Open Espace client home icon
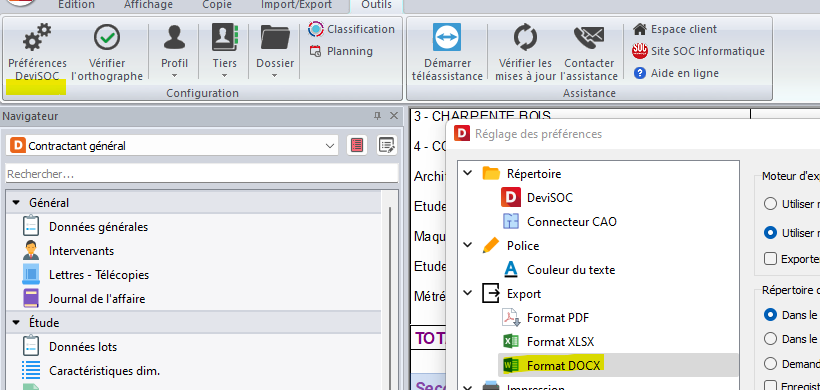The image size is (820, 390). [640, 29]
